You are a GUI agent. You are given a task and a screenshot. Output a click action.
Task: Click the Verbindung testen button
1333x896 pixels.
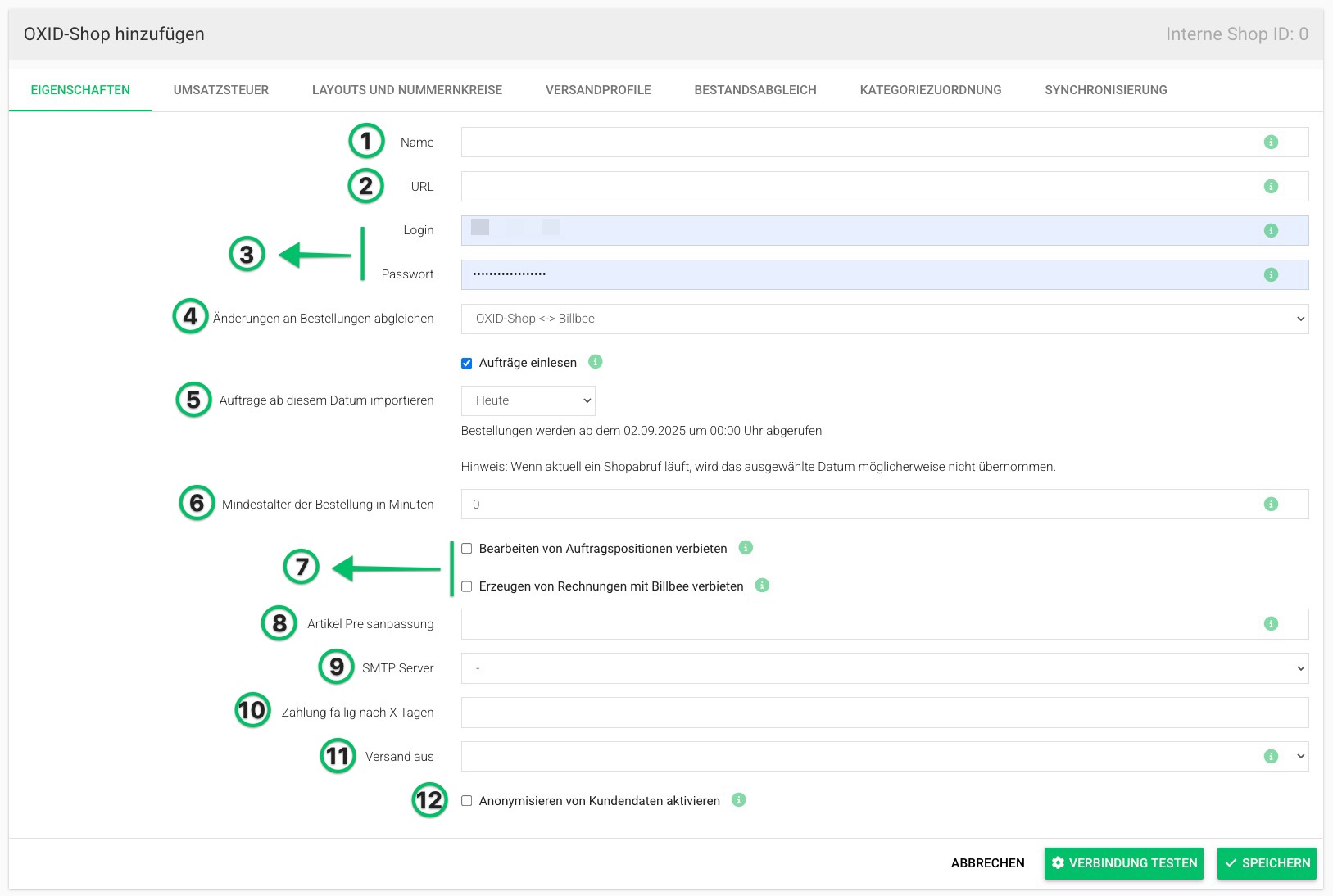point(1124,863)
